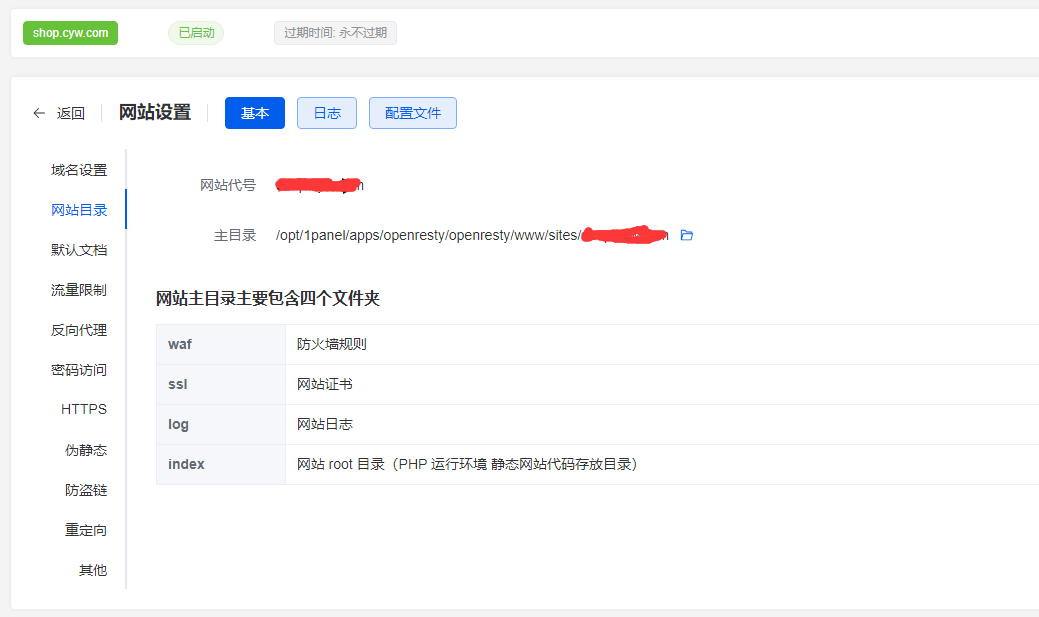The image size is (1039, 617).
Task: Switch to the 基本 tab
Action: (254, 113)
